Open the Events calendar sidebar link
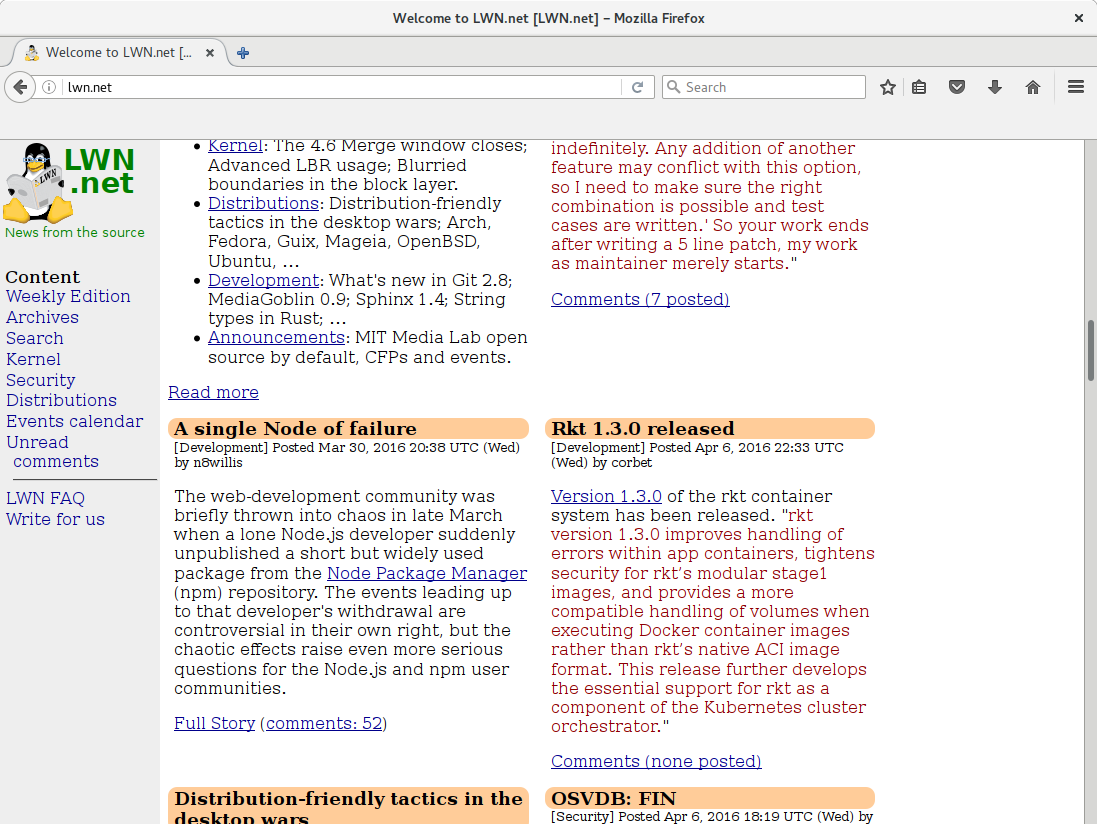The width and height of the screenshot is (1097, 824). point(74,421)
